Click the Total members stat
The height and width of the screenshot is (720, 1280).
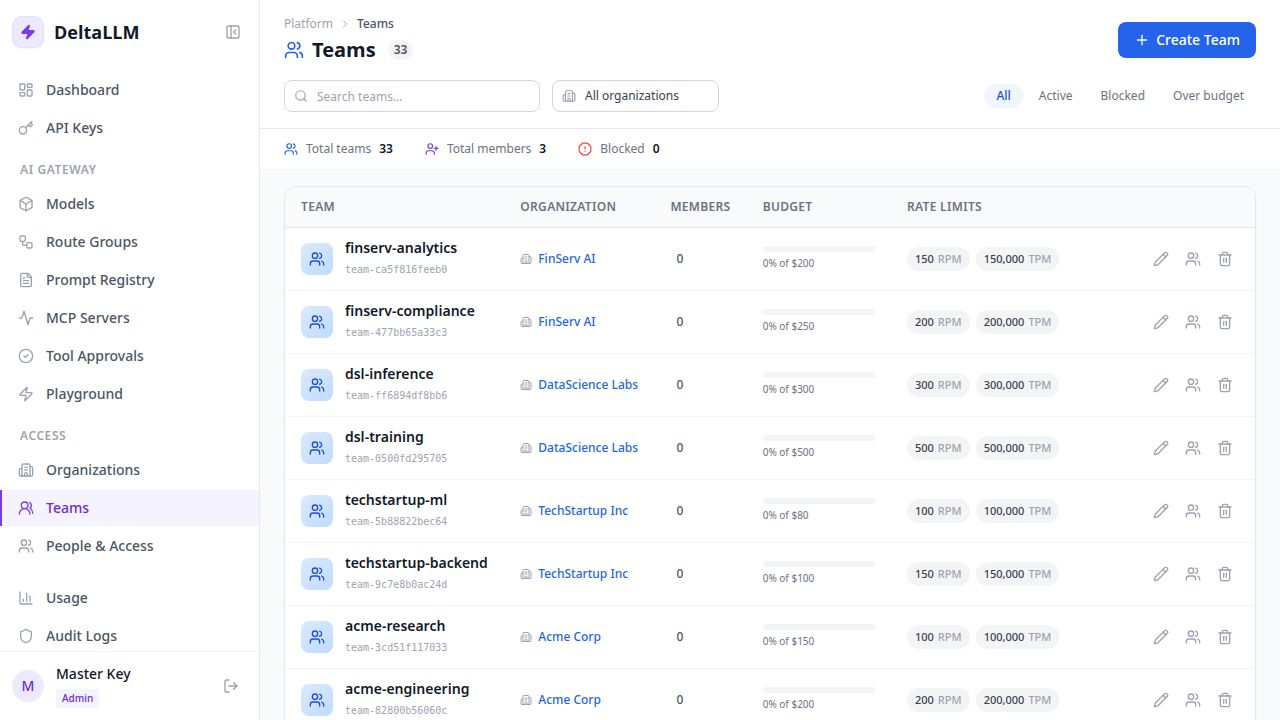click(x=486, y=149)
